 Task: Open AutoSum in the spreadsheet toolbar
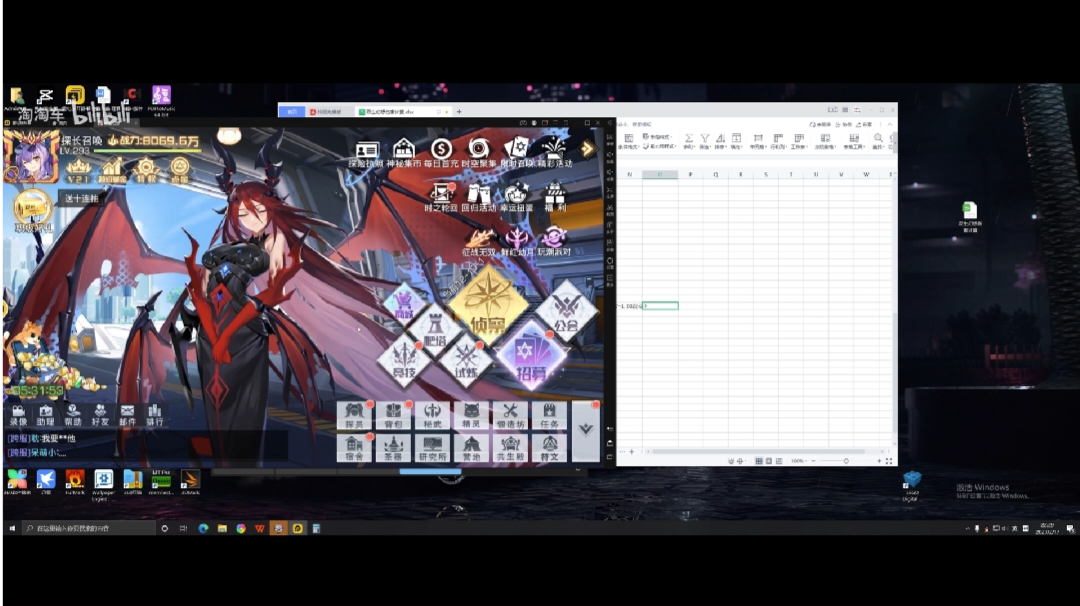[x=688, y=141]
